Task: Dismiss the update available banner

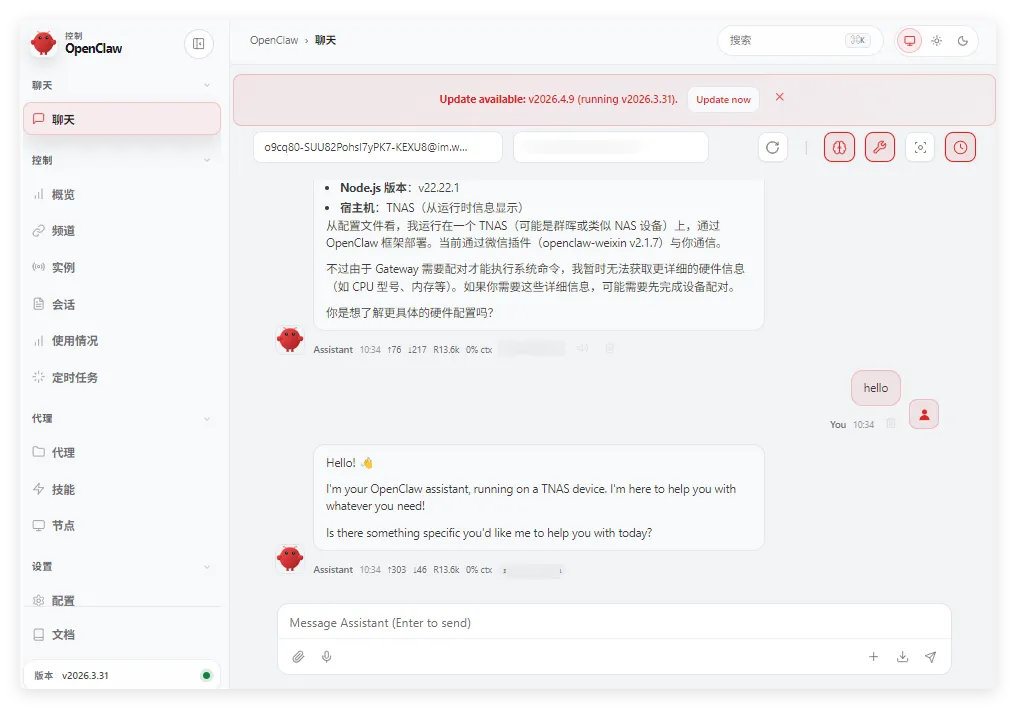Action: click(779, 96)
